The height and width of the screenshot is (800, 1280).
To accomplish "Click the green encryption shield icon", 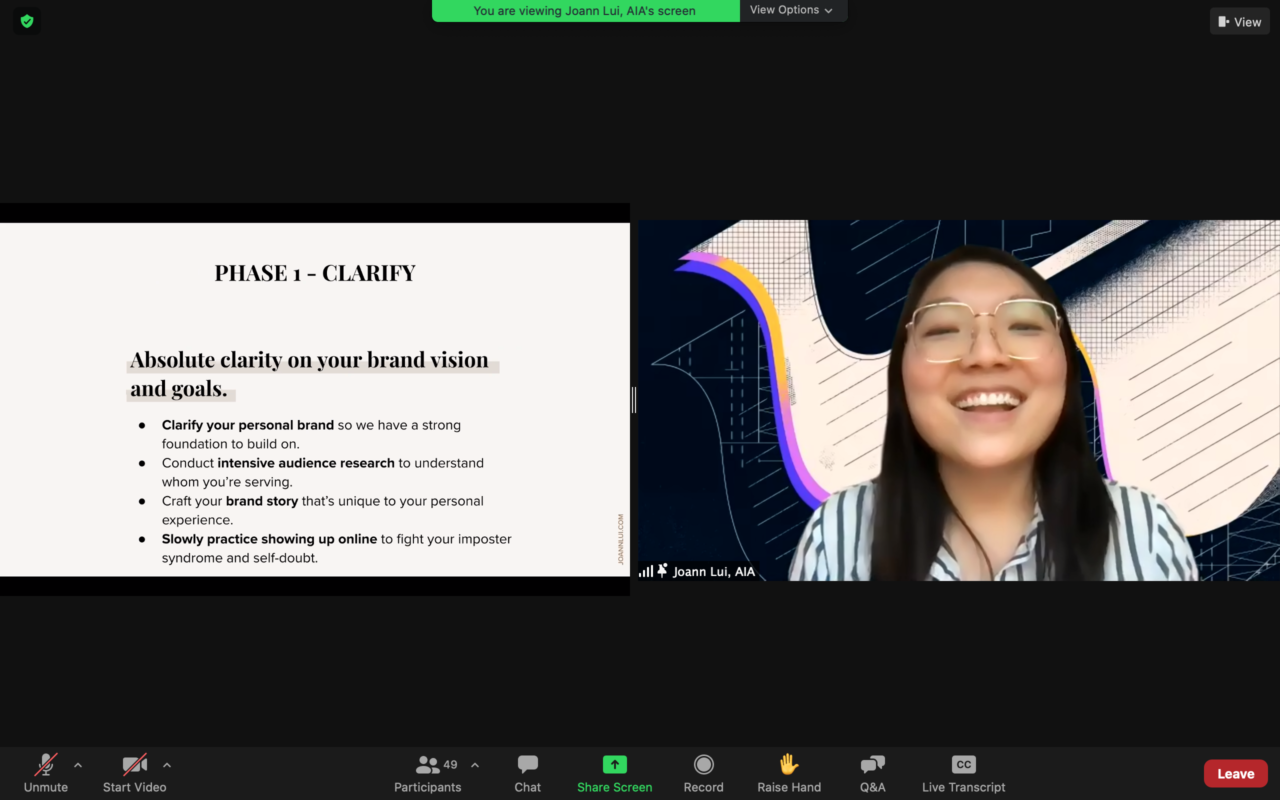I will (27, 21).
